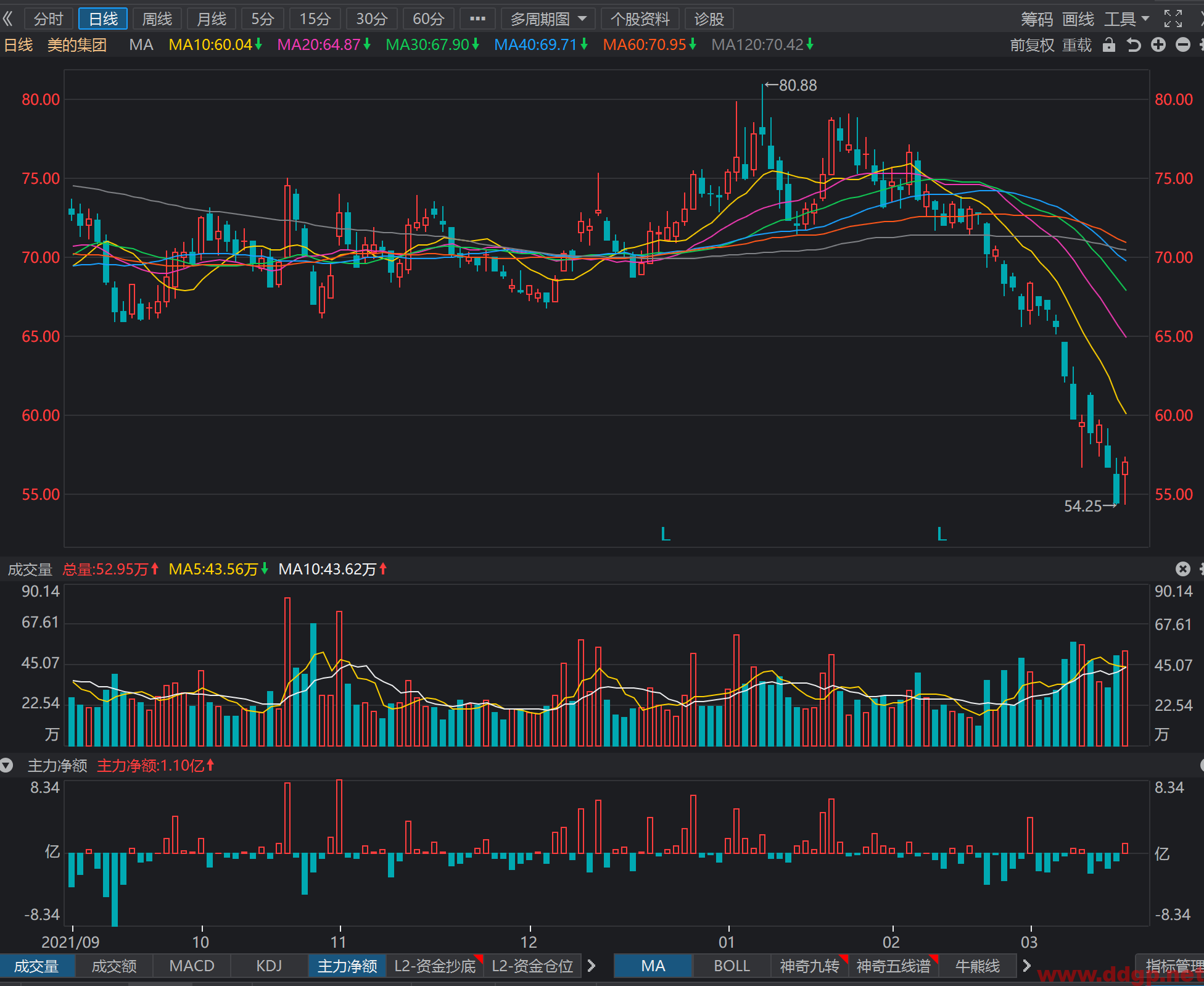This screenshot has height=986, width=1204.
Task: Zoom in with the plus circle icon
Action: point(1158,44)
